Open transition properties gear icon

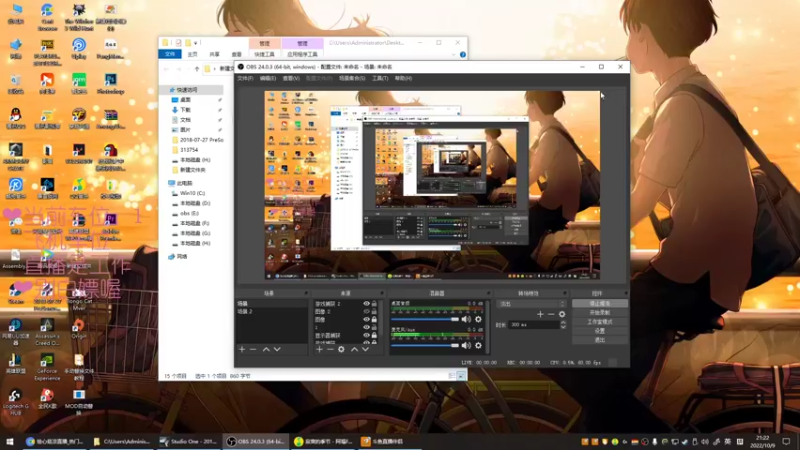(x=562, y=314)
